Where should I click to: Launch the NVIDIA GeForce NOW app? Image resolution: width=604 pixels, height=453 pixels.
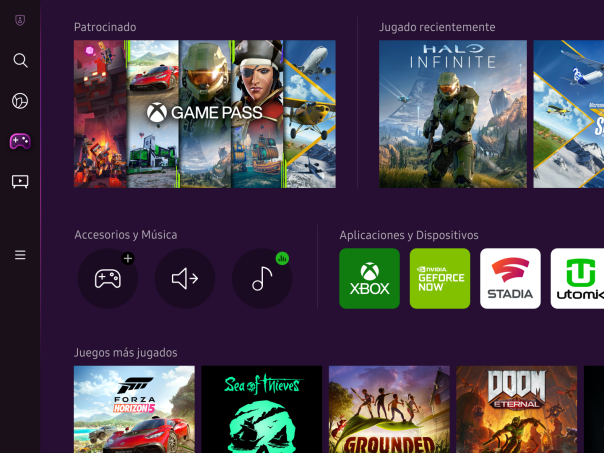click(440, 279)
